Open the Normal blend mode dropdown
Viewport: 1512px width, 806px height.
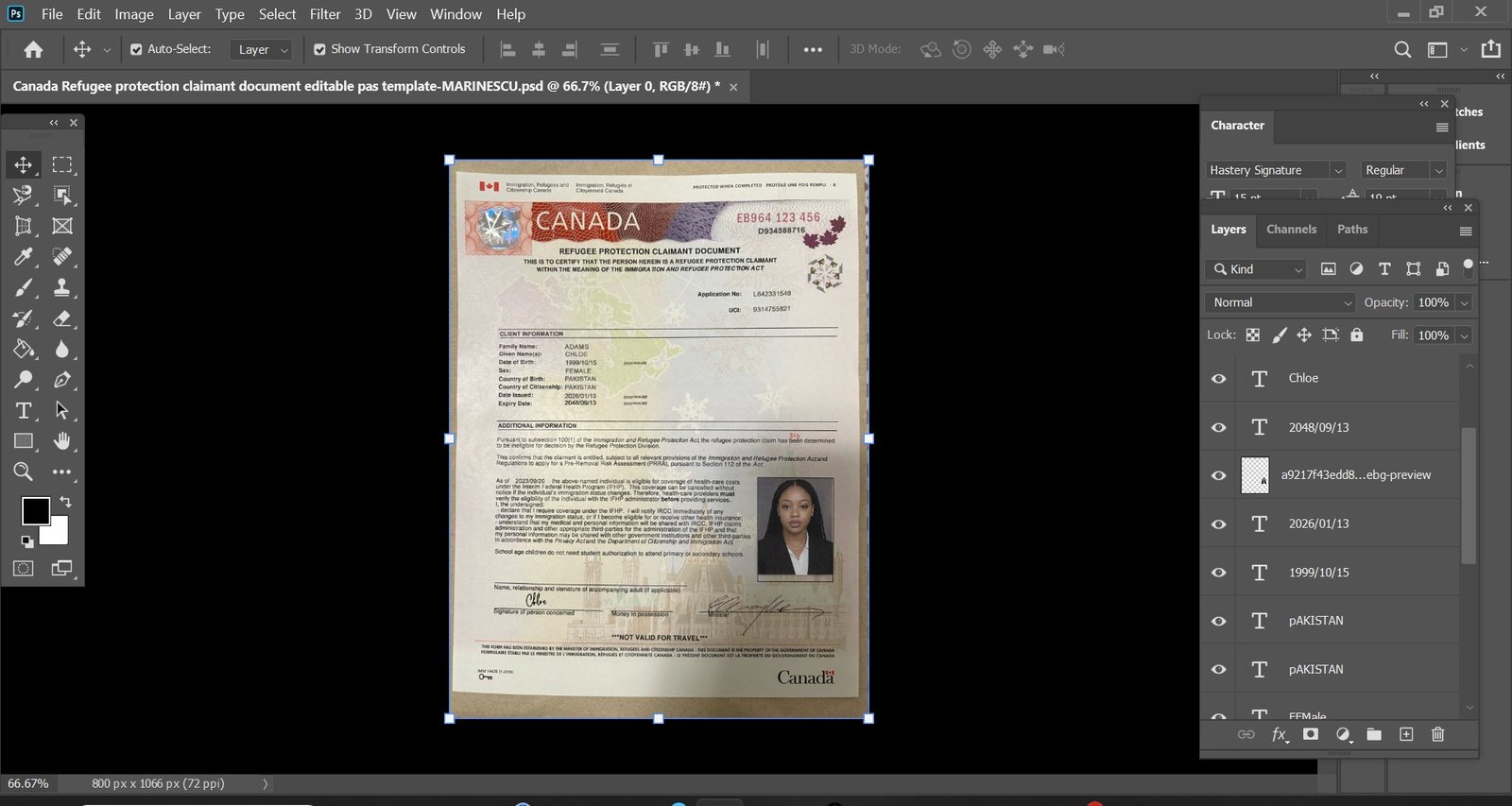1280,302
